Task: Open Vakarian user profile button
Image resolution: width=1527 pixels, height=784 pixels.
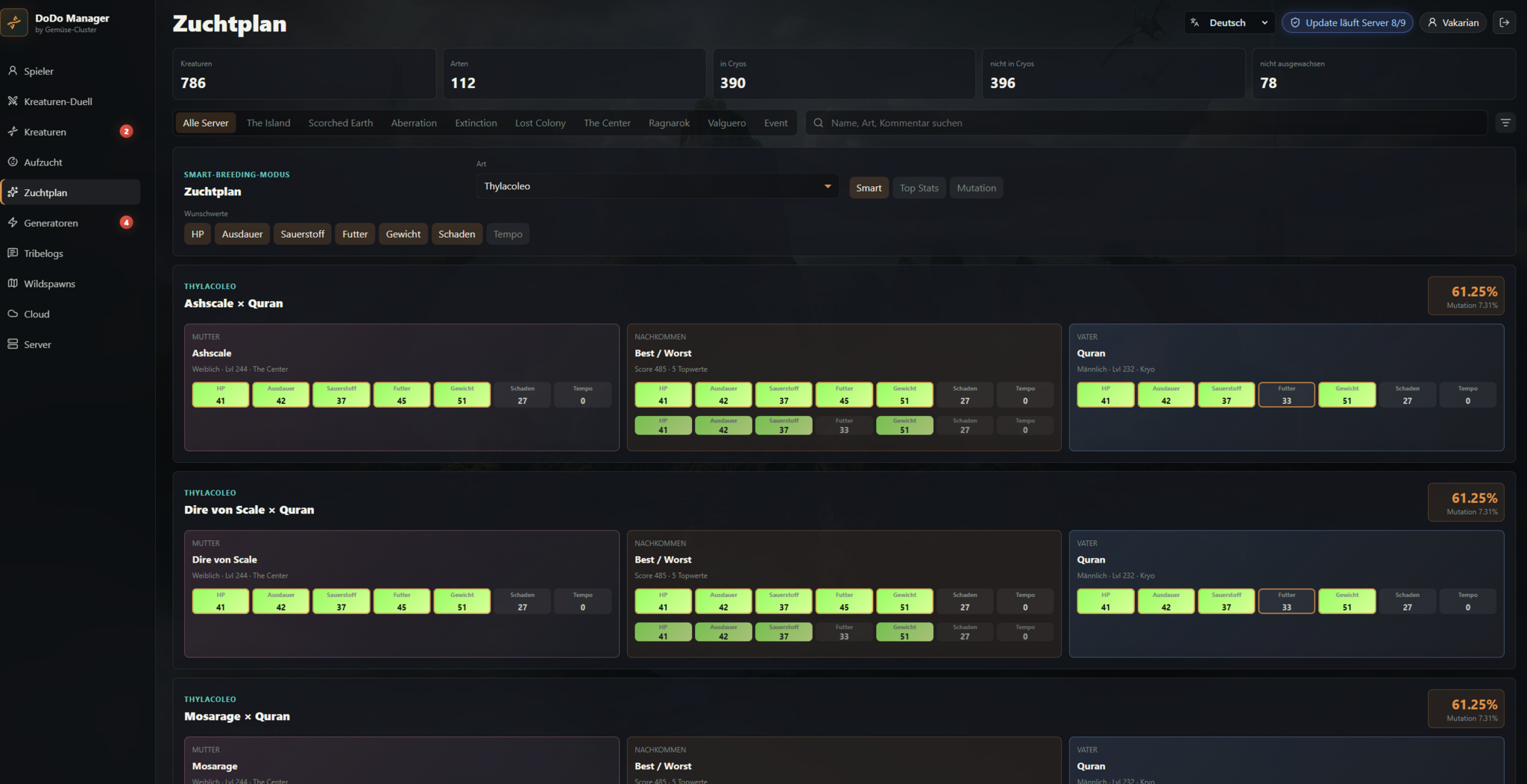Action: click(1453, 22)
